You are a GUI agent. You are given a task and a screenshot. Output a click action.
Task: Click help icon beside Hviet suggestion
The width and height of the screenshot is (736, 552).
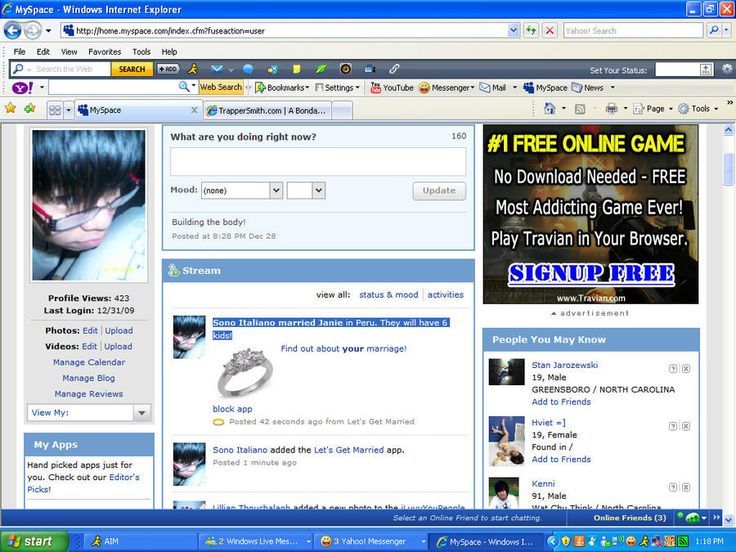click(673, 426)
